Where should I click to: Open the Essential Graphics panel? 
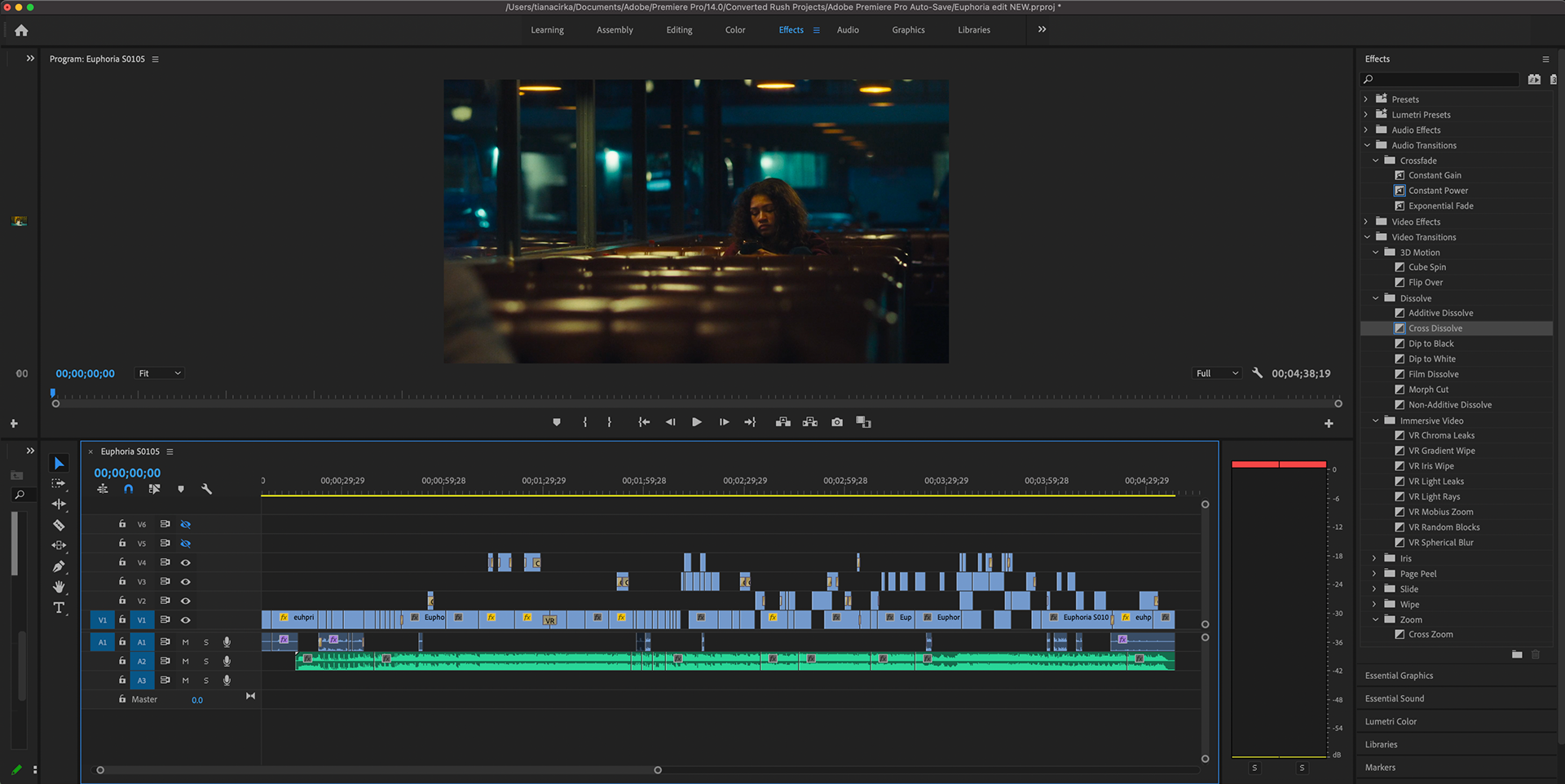(x=1399, y=676)
